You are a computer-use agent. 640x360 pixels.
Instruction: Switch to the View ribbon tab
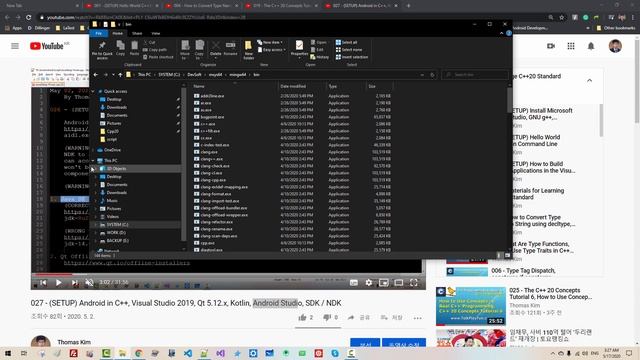156,33
